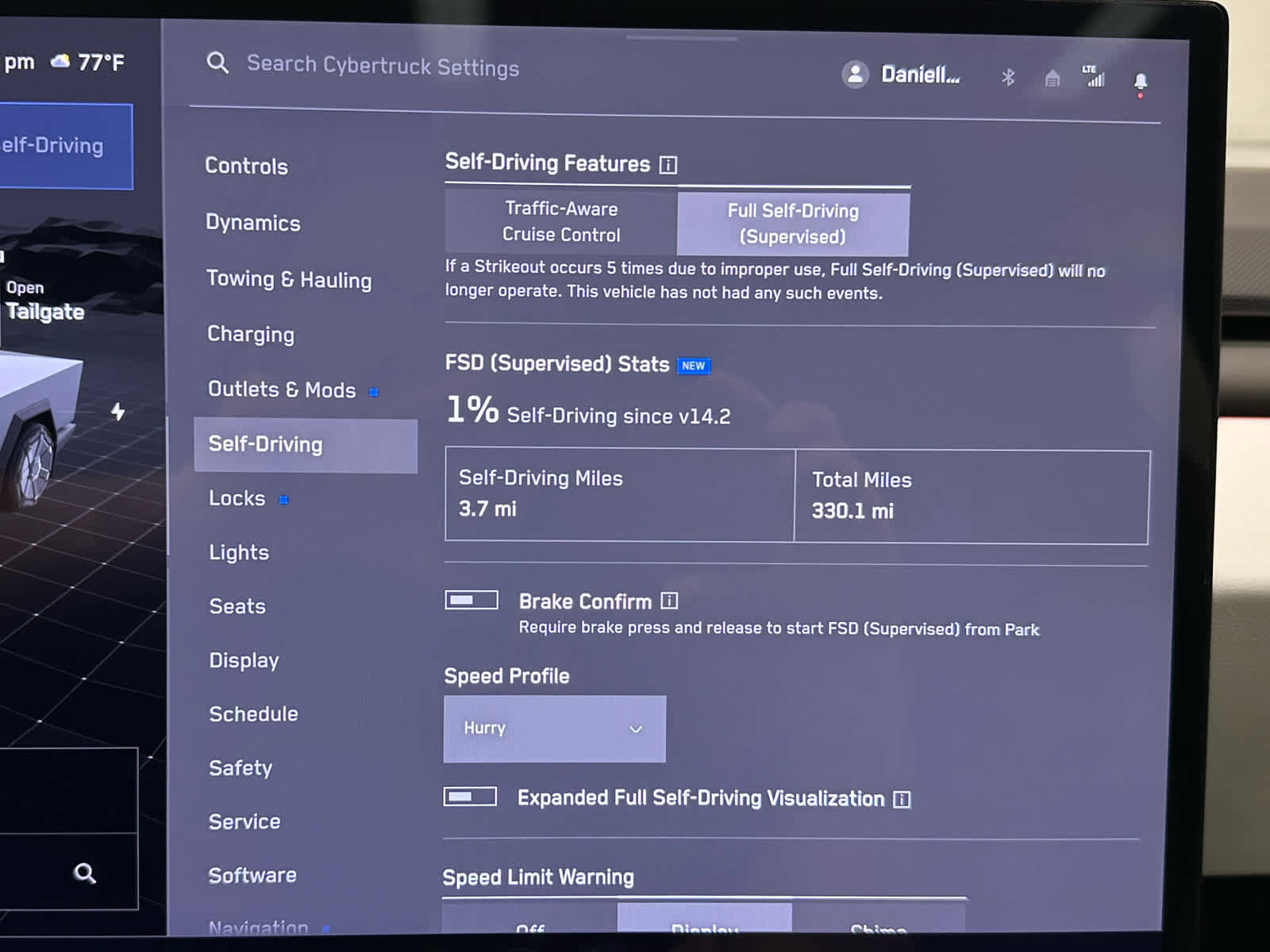Open the Charging settings section
Viewport: 1270px width, 952px height.
point(251,334)
